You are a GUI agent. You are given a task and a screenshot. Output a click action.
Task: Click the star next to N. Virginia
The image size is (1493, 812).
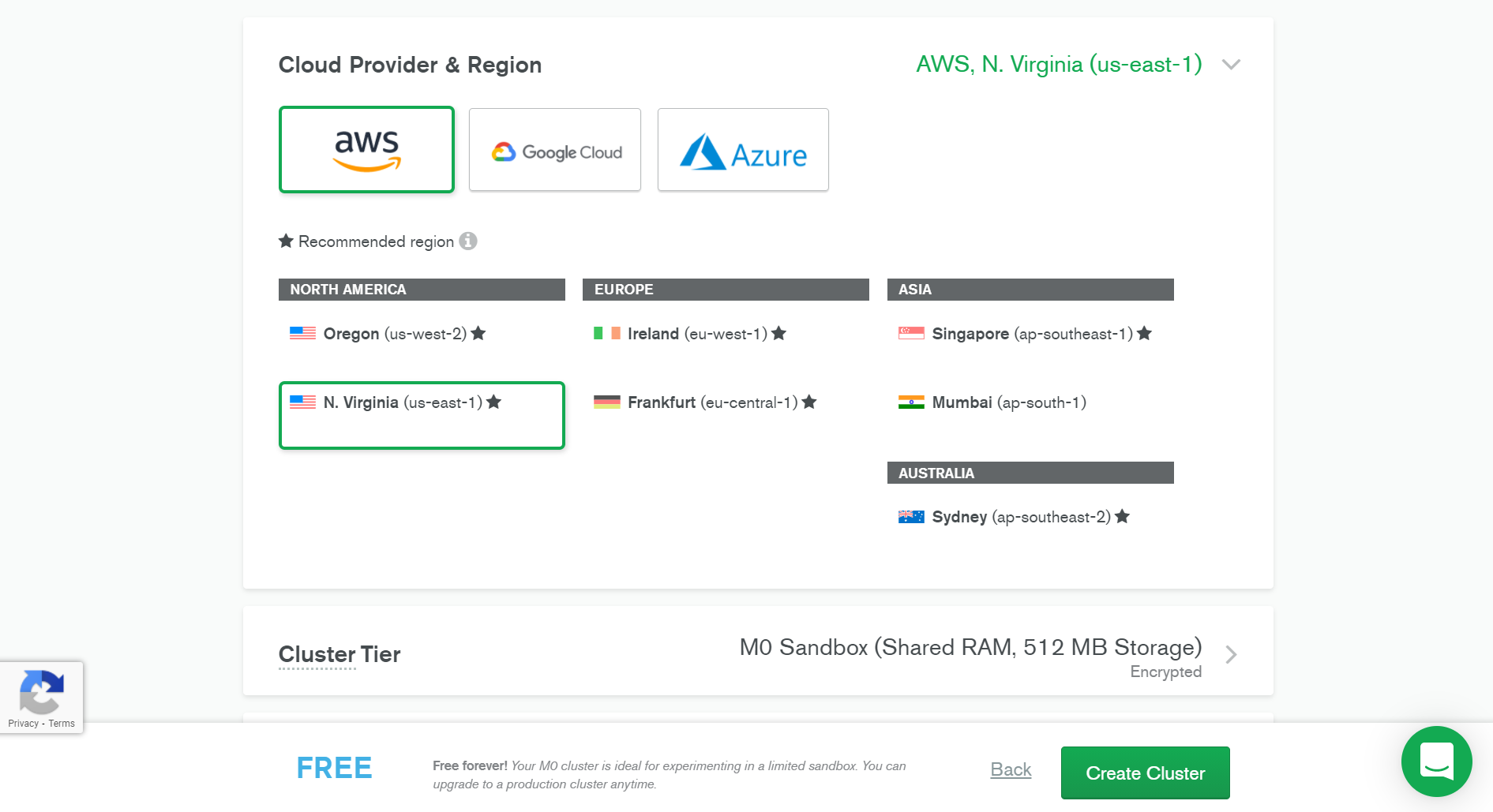494,402
